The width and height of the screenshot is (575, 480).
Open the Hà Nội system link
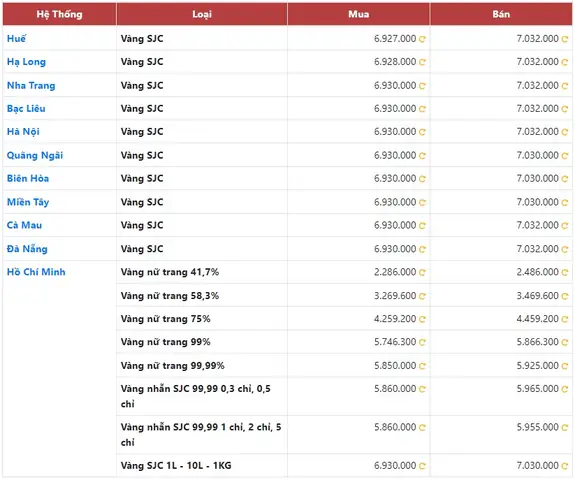(x=23, y=132)
